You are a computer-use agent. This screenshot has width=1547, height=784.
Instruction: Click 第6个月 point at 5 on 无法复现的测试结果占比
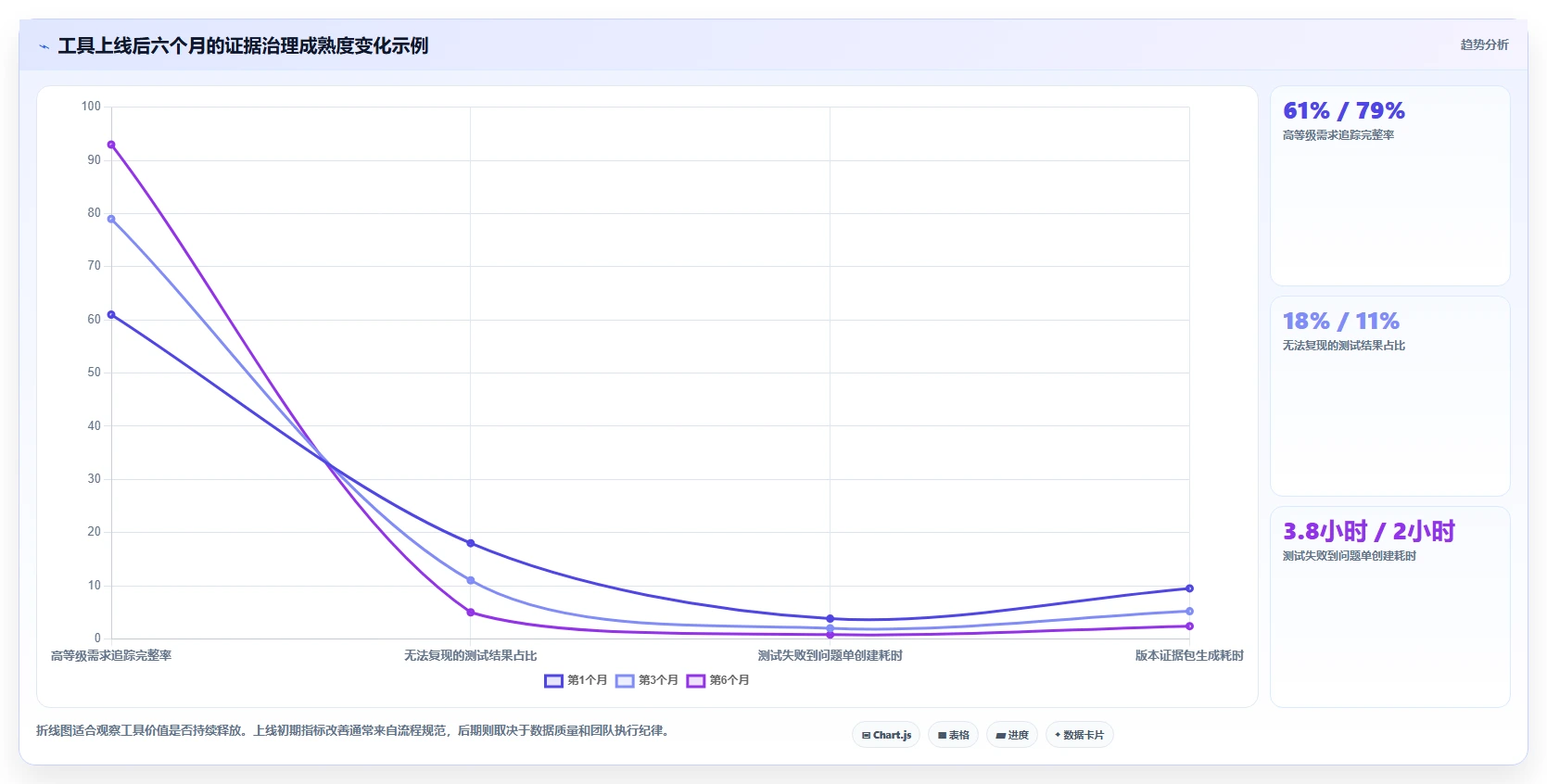(471, 613)
